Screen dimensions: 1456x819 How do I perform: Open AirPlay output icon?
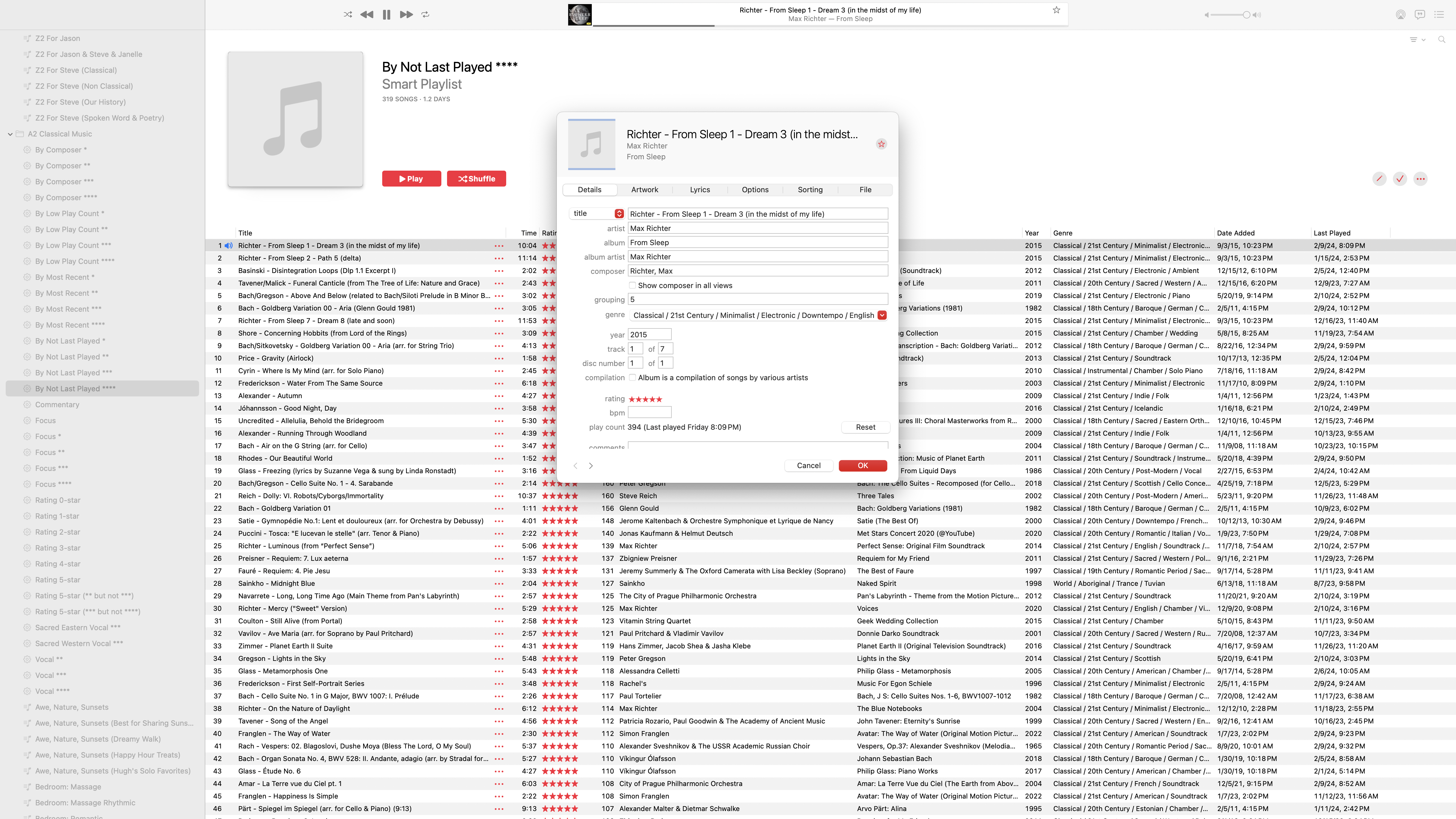point(1400,15)
